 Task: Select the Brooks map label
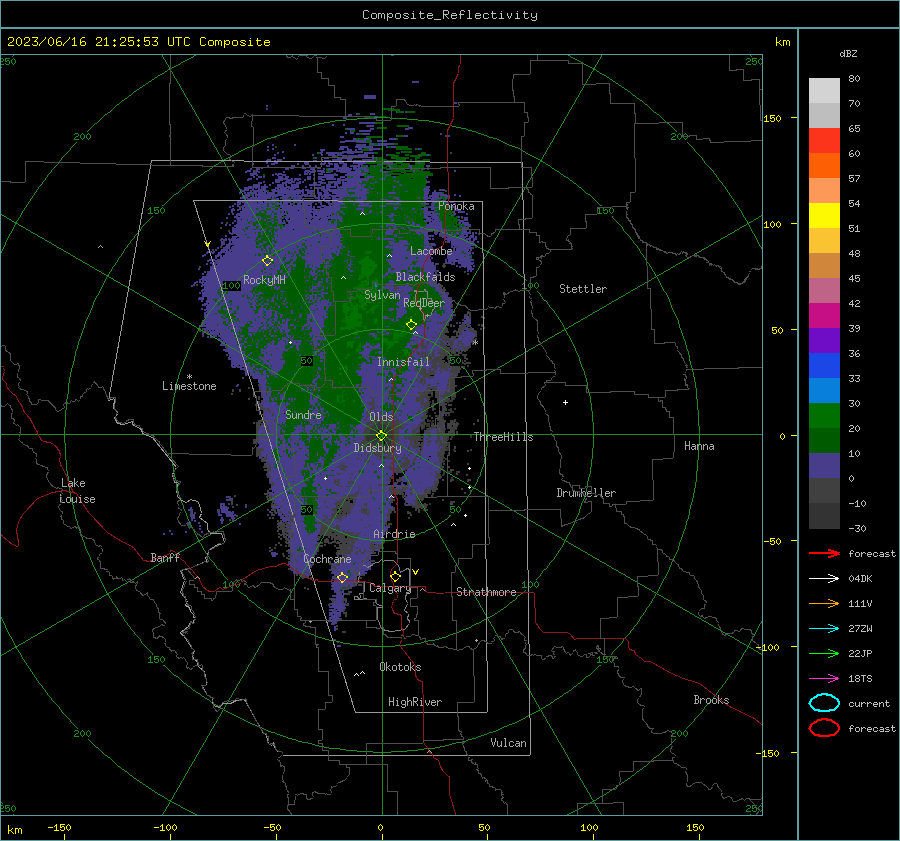point(711,700)
